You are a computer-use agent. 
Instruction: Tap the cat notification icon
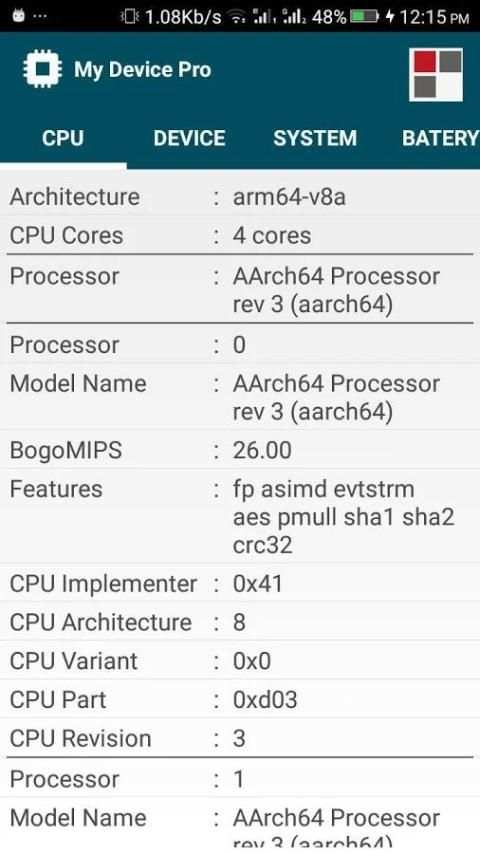pos(19,16)
